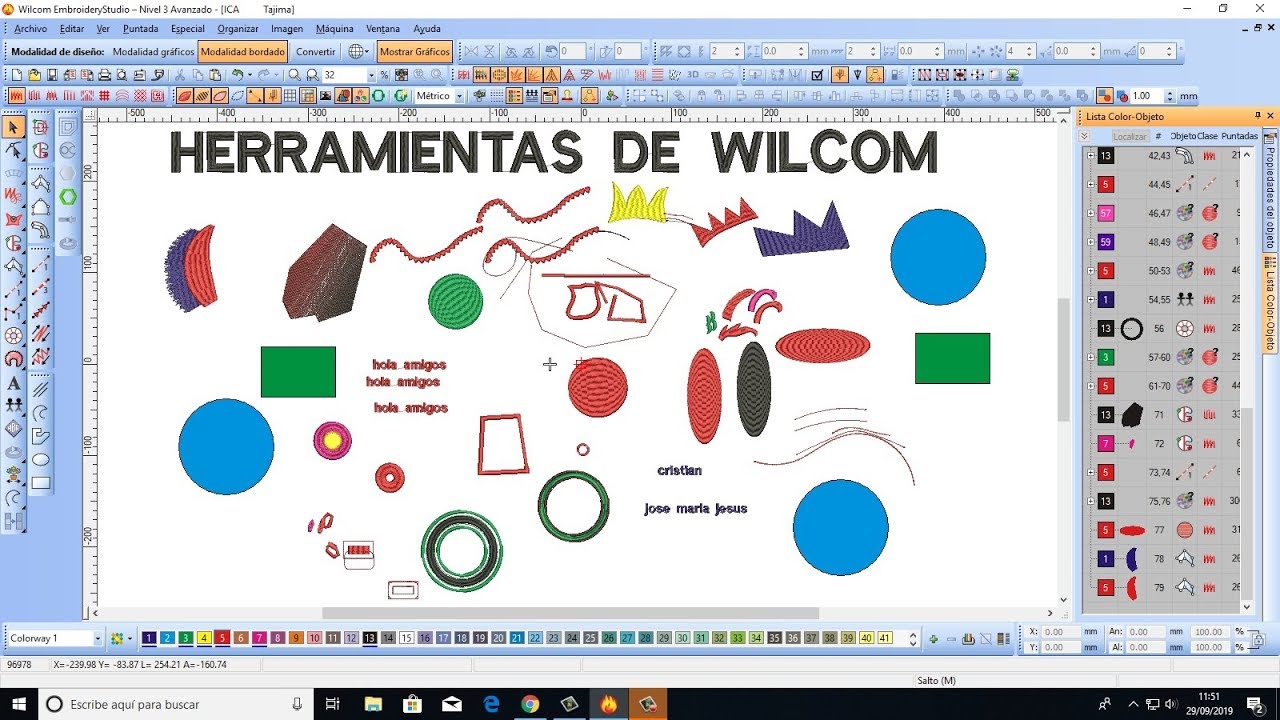Click the New design icon

(x=16, y=75)
